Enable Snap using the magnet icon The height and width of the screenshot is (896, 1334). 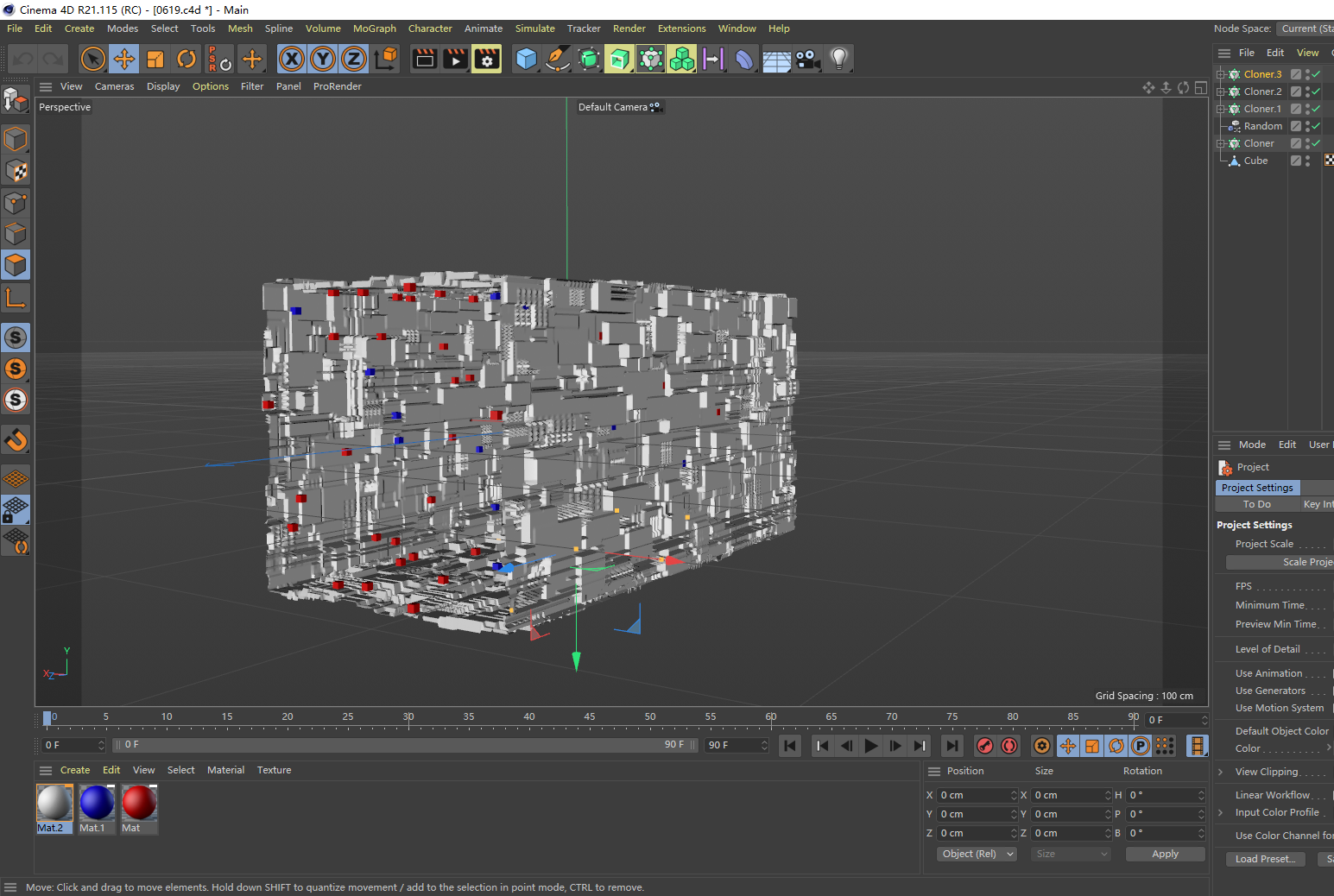tap(16, 440)
